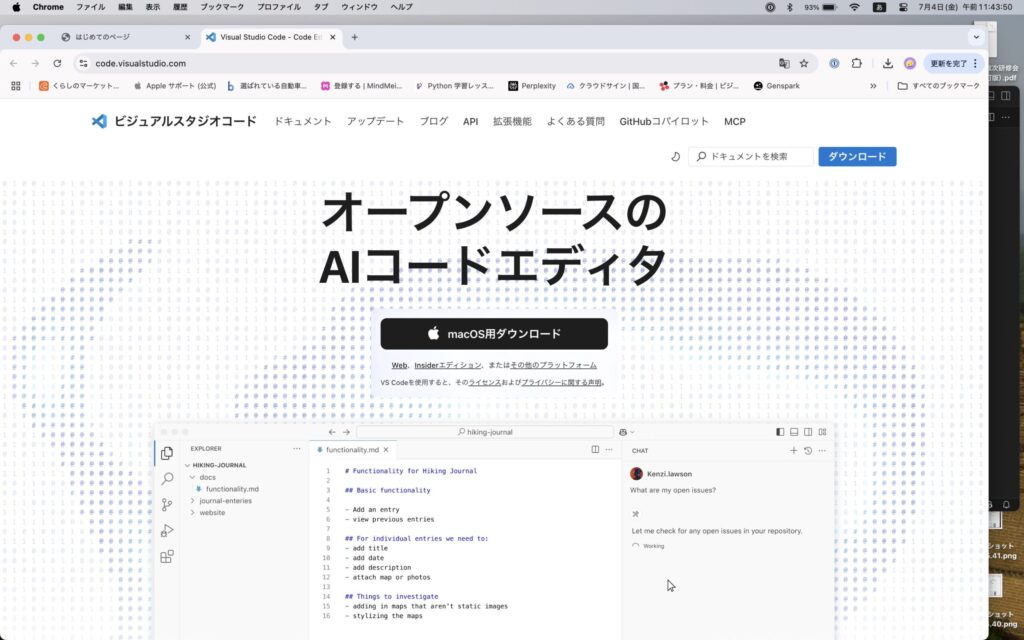This screenshot has height=640, width=1024.
Task: Open the すべてのブックマーク folder
Action: [x=938, y=86]
